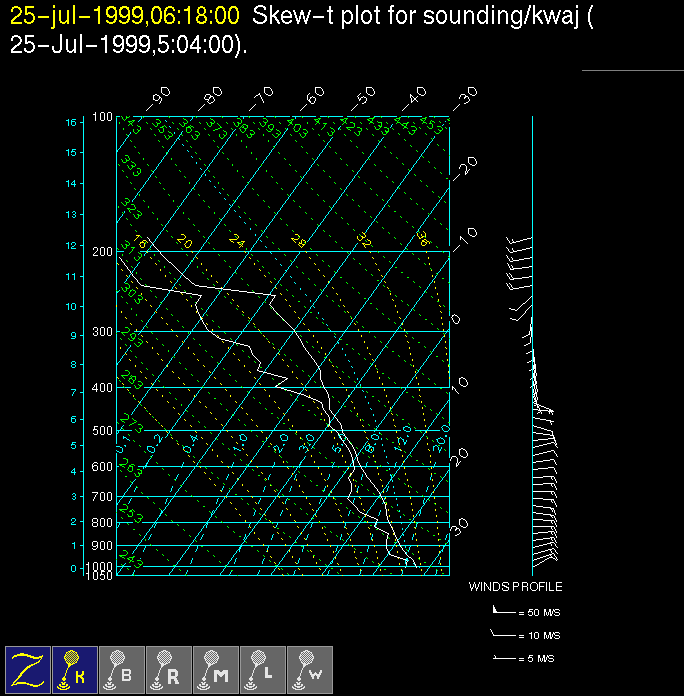Image resolution: width=684 pixels, height=696 pixels.
Task: Click the 100 pressure label at top
Action: (x=102, y=117)
